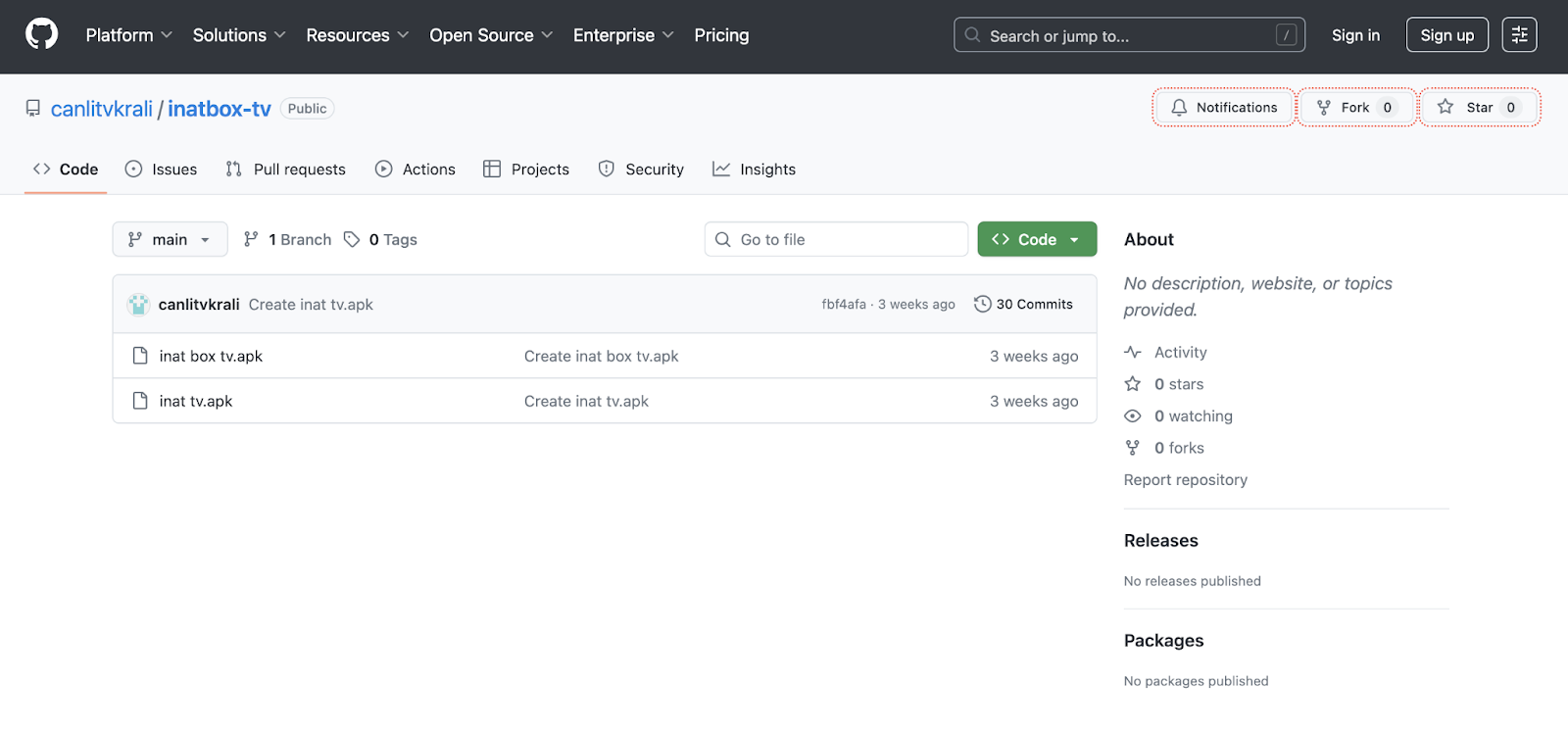Switch to the Issues tab
1568x733 pixels.
click(162, 170)
